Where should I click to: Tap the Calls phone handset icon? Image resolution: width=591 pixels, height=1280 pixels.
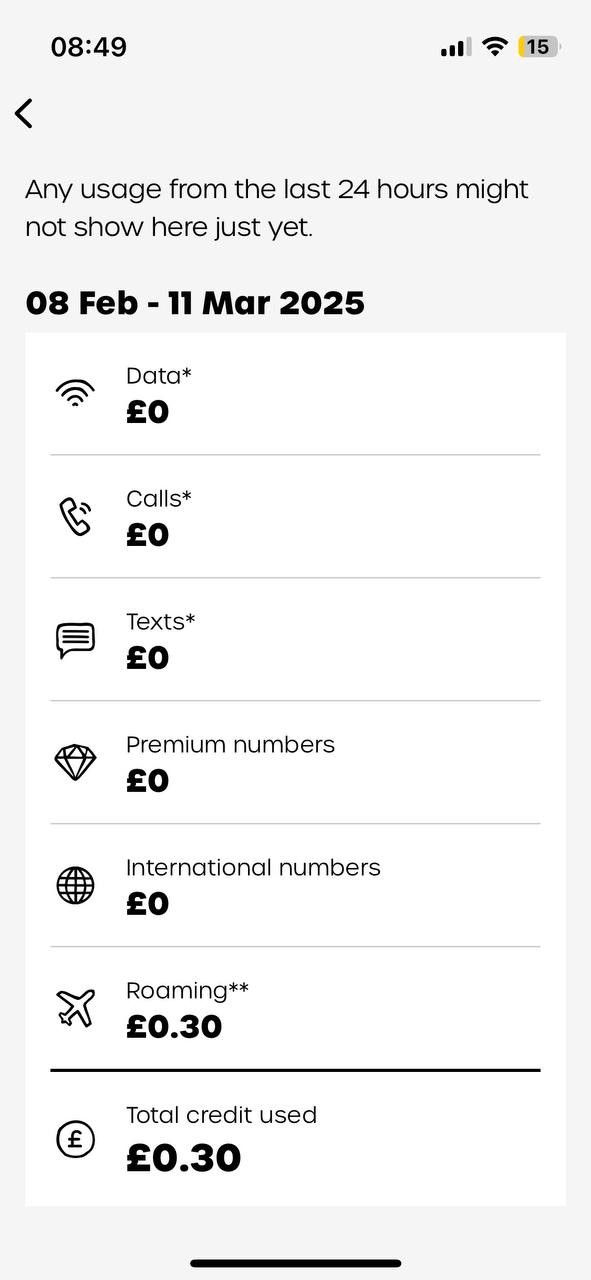point(75,516)
